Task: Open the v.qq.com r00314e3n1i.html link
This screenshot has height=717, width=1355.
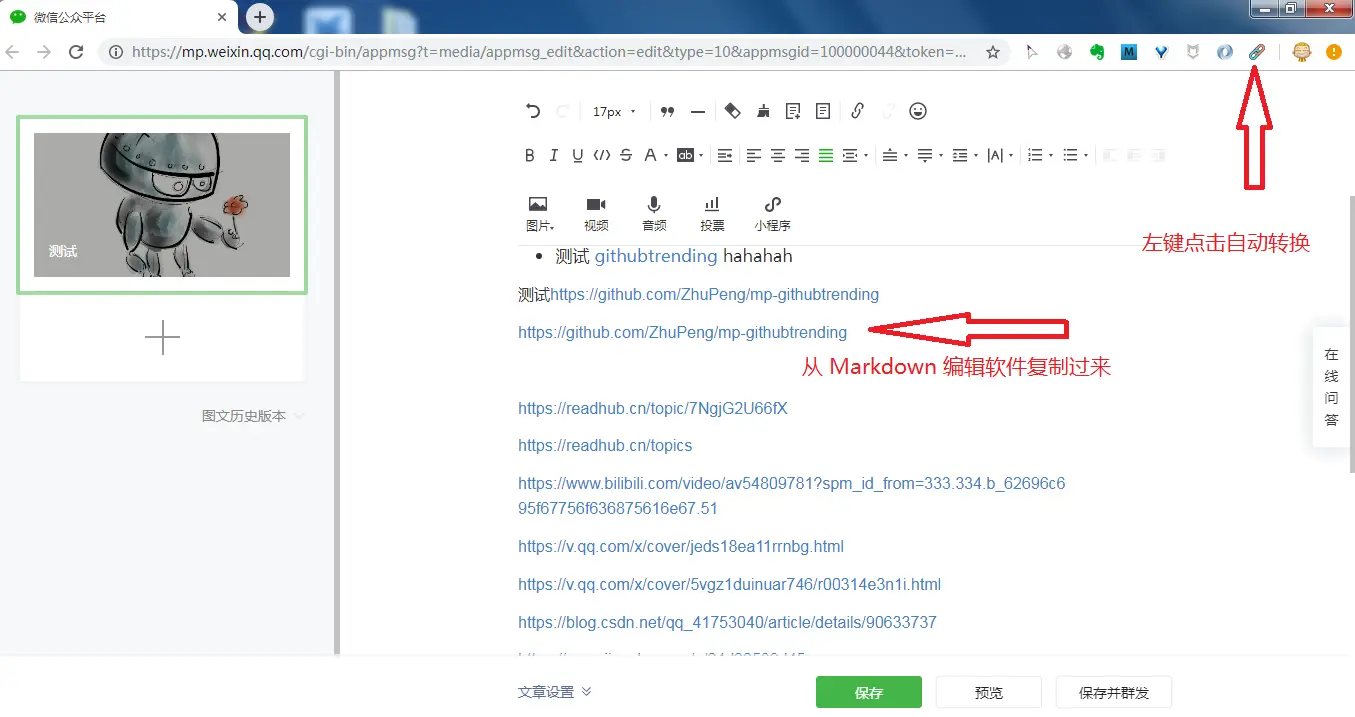Action: coord(729,584)
